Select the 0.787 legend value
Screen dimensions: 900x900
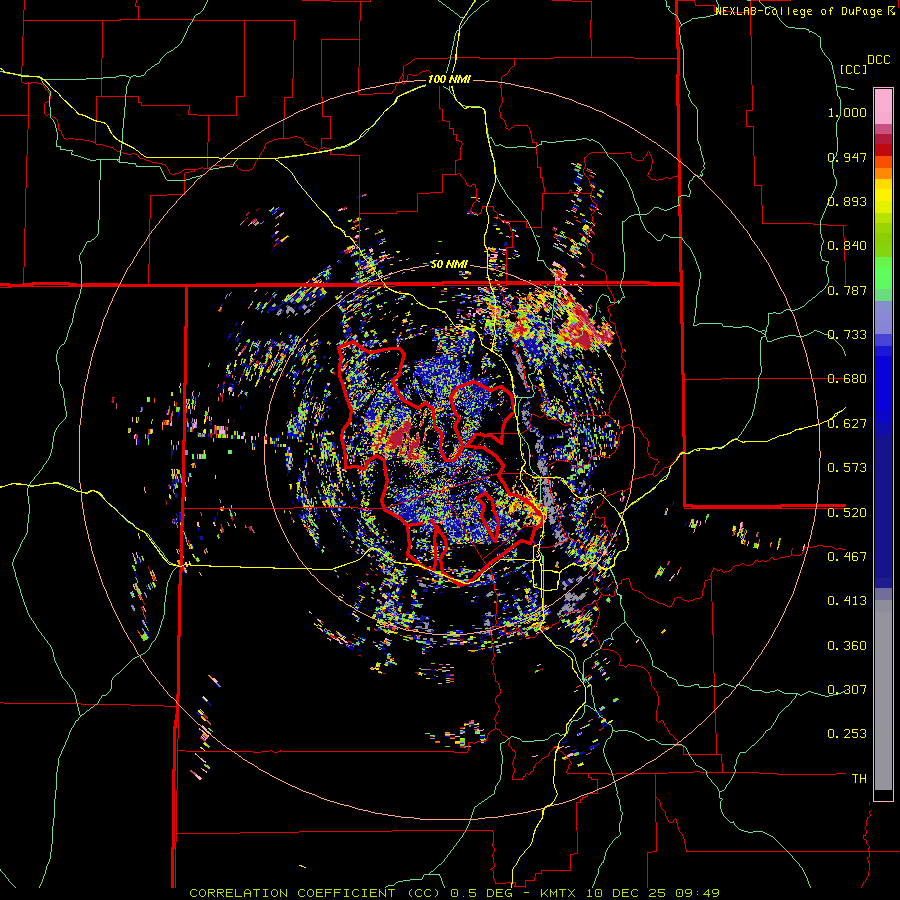coord(847,290)
